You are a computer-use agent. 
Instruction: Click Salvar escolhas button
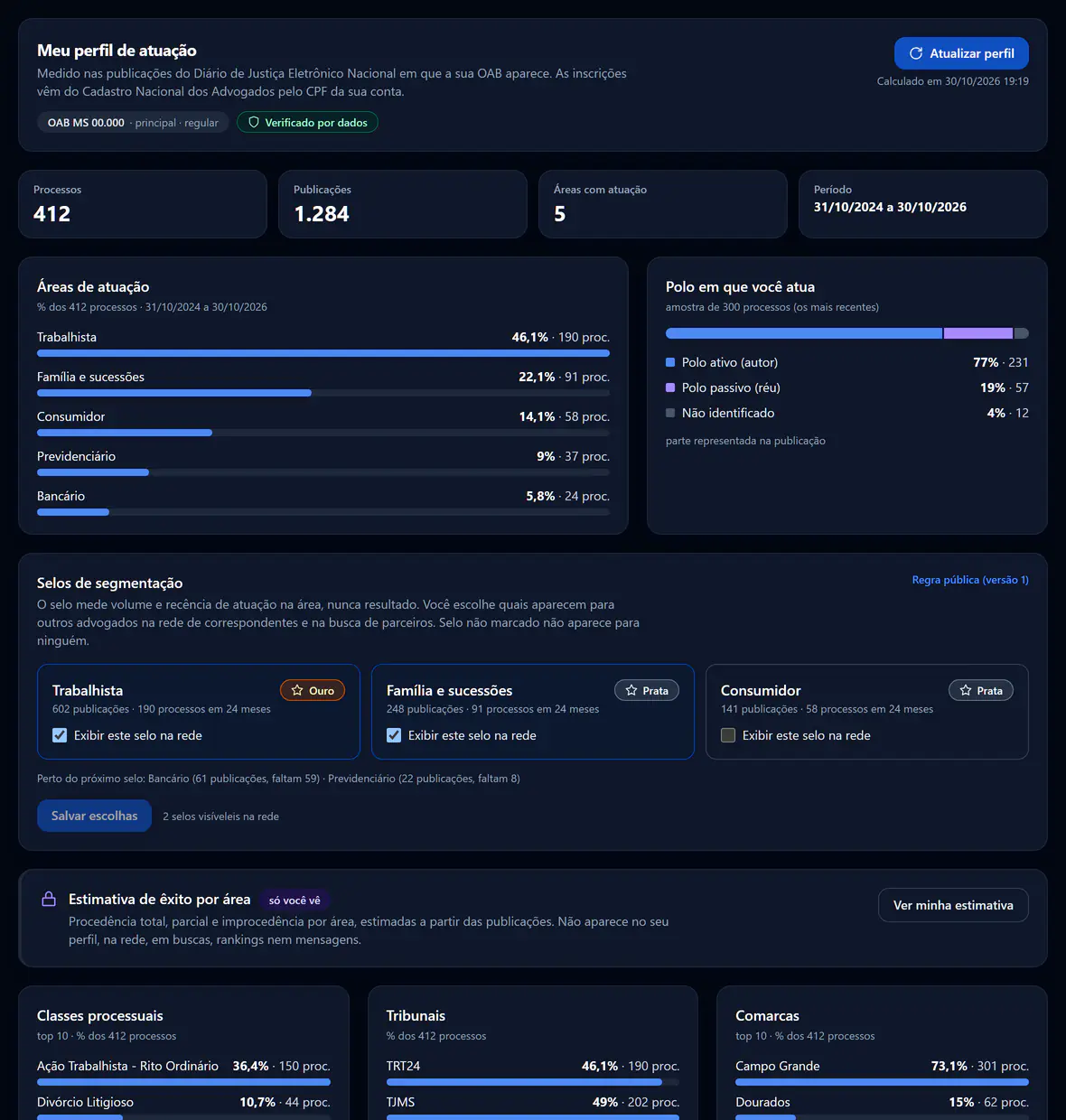click(x=94, y=816)
